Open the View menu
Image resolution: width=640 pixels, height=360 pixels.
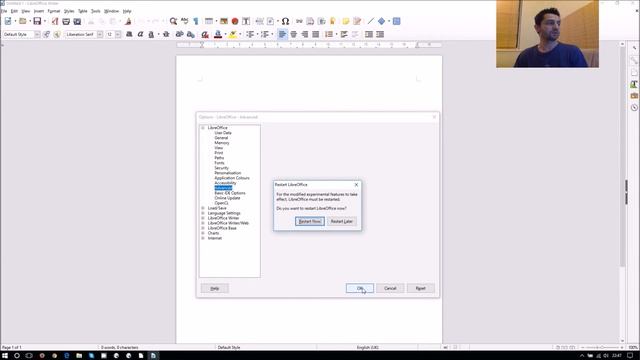click(x=25, y=11)
